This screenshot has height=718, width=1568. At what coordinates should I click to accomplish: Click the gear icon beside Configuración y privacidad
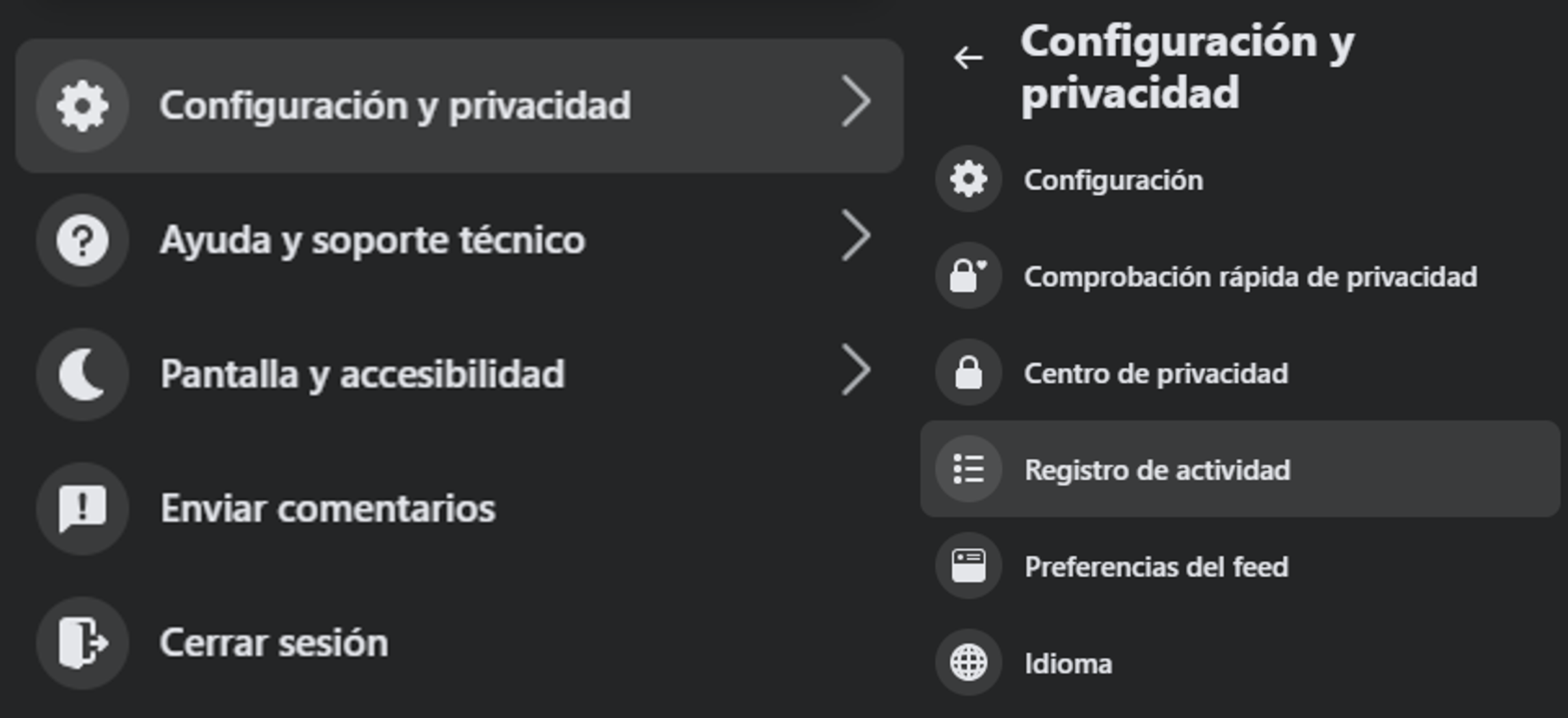81,105
